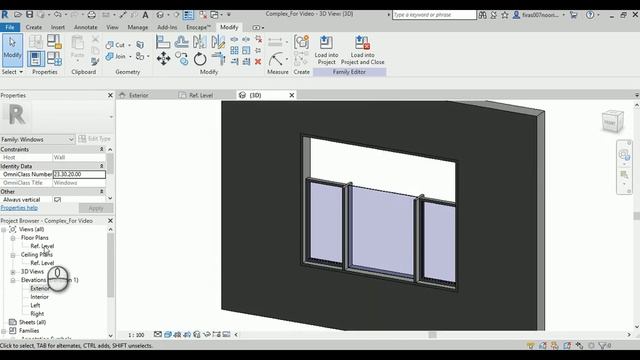Close the (3D) view tab
Viewport: 640px width, 360px height.
291,95
